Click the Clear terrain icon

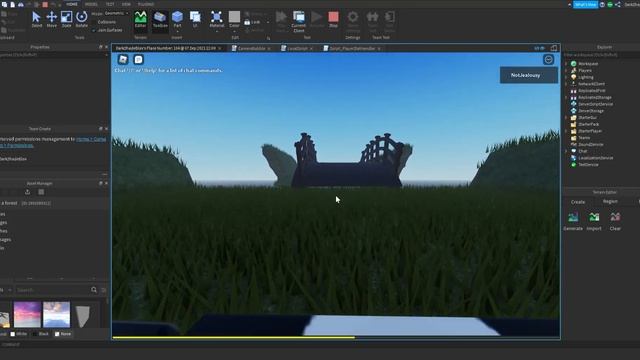coord(615,217)
